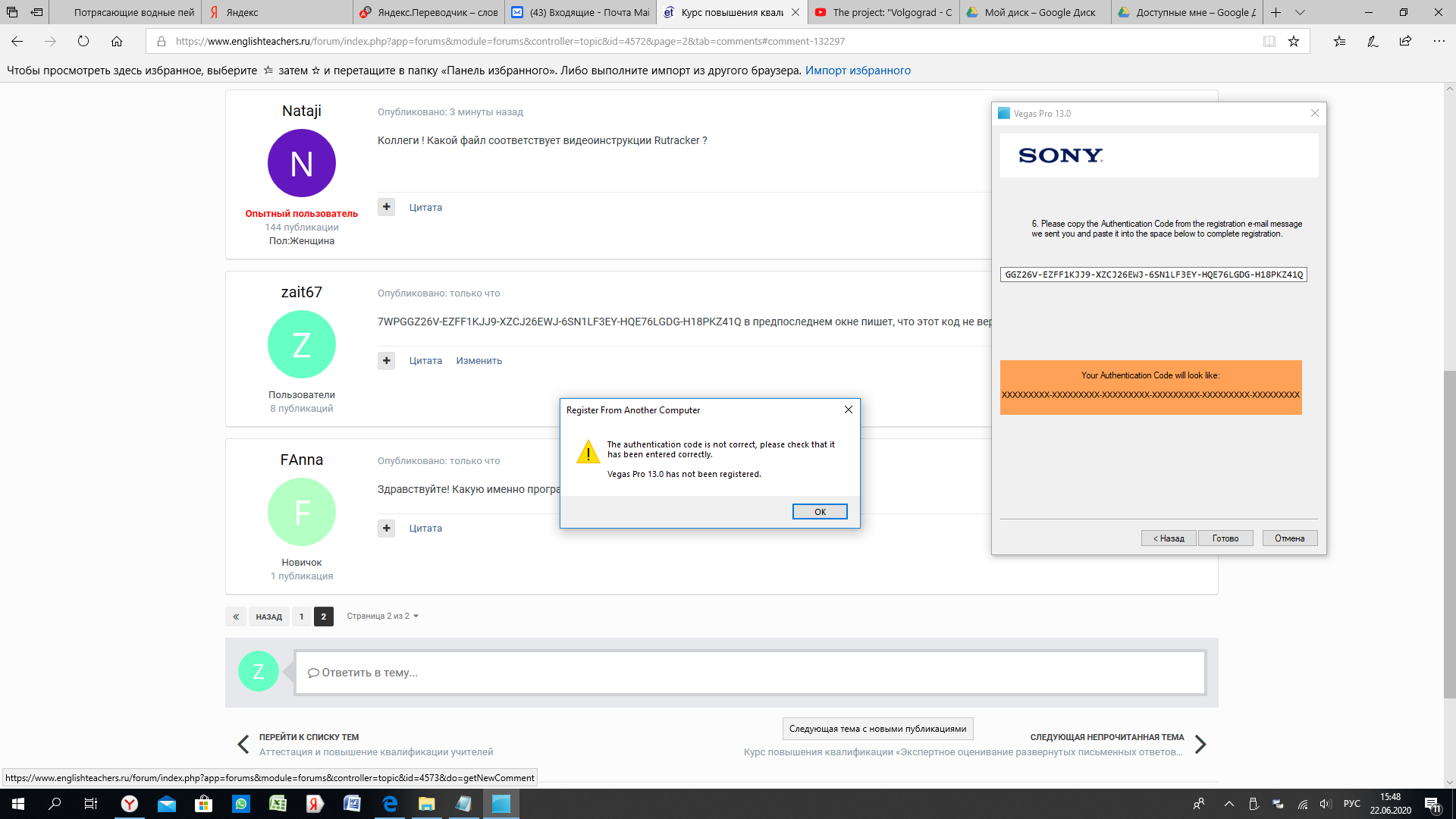Image resolution: width=1456 pixels, height=819 pixels.
Task: Click the browser Forward arrow
Action: [x=50, y=41]
